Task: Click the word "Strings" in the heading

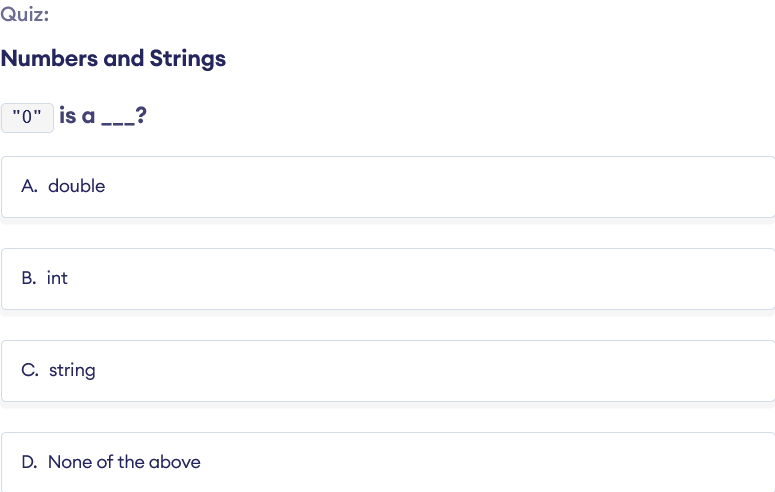Action: point(188,59)
